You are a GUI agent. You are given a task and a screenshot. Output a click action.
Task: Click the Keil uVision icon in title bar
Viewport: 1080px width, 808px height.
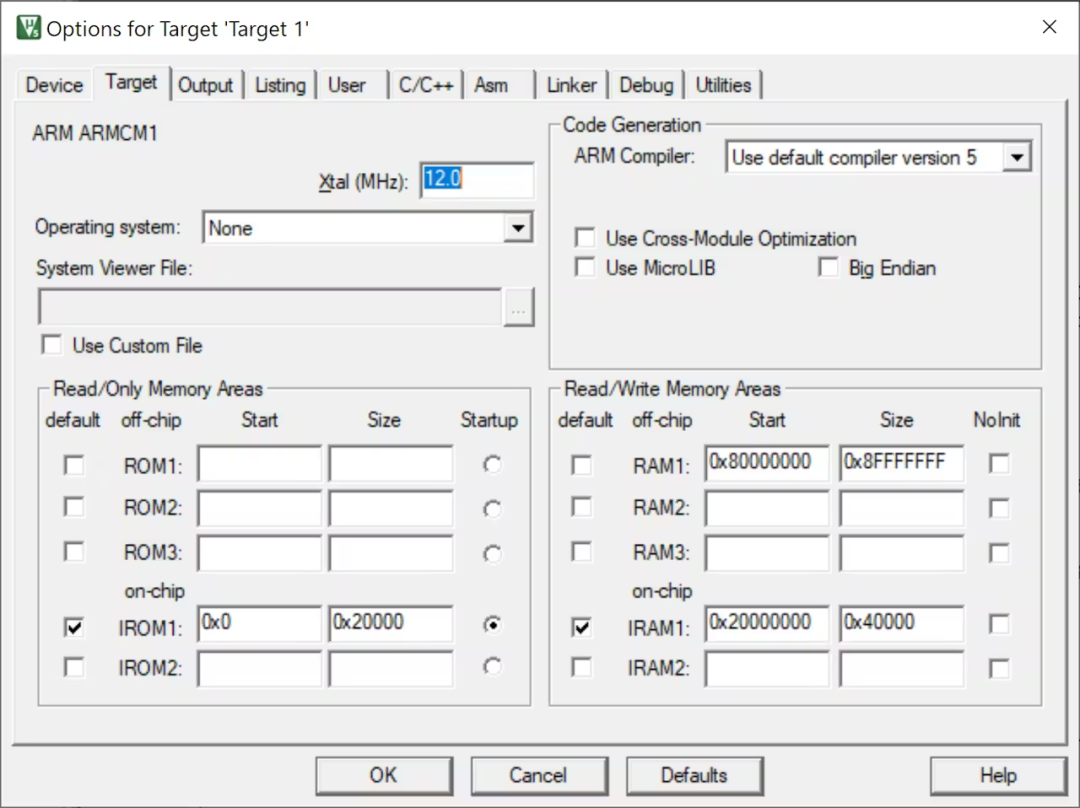tap(29, 28)
